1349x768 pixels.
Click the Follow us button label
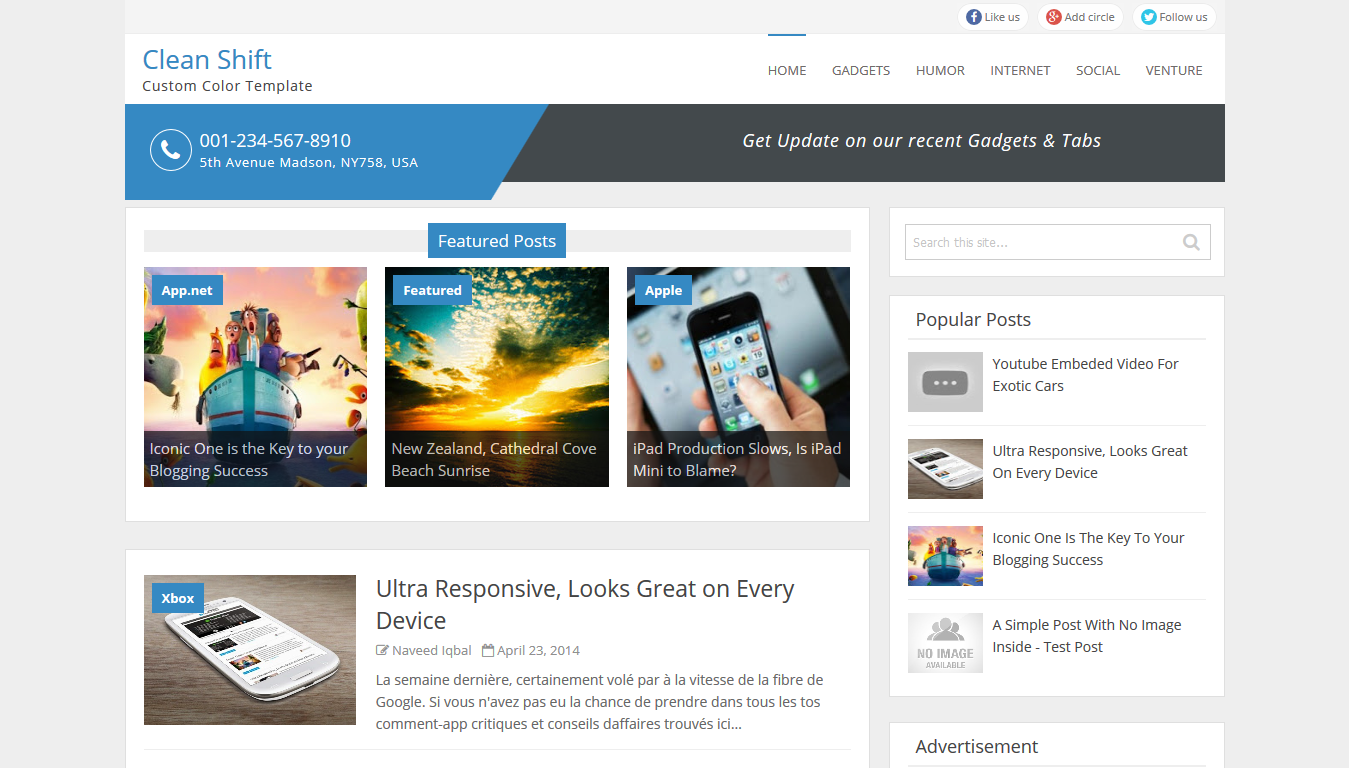(1183, 17)
